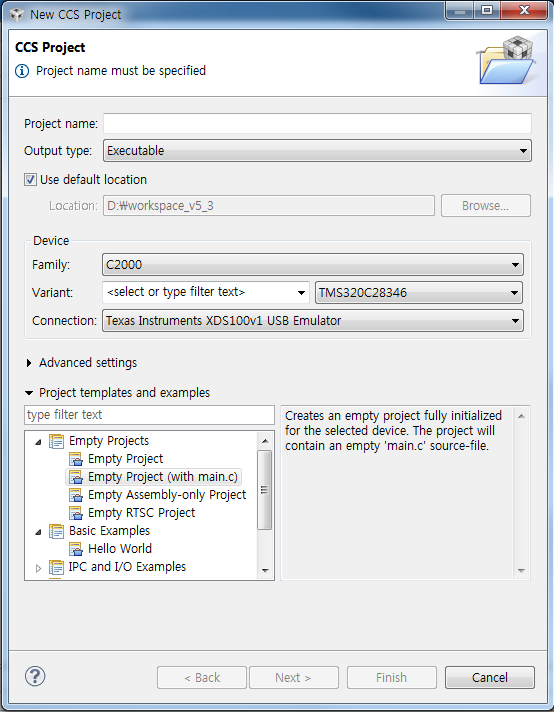
Task: Click the 'Project name must be specified' message
Action: tap(121, 71)
